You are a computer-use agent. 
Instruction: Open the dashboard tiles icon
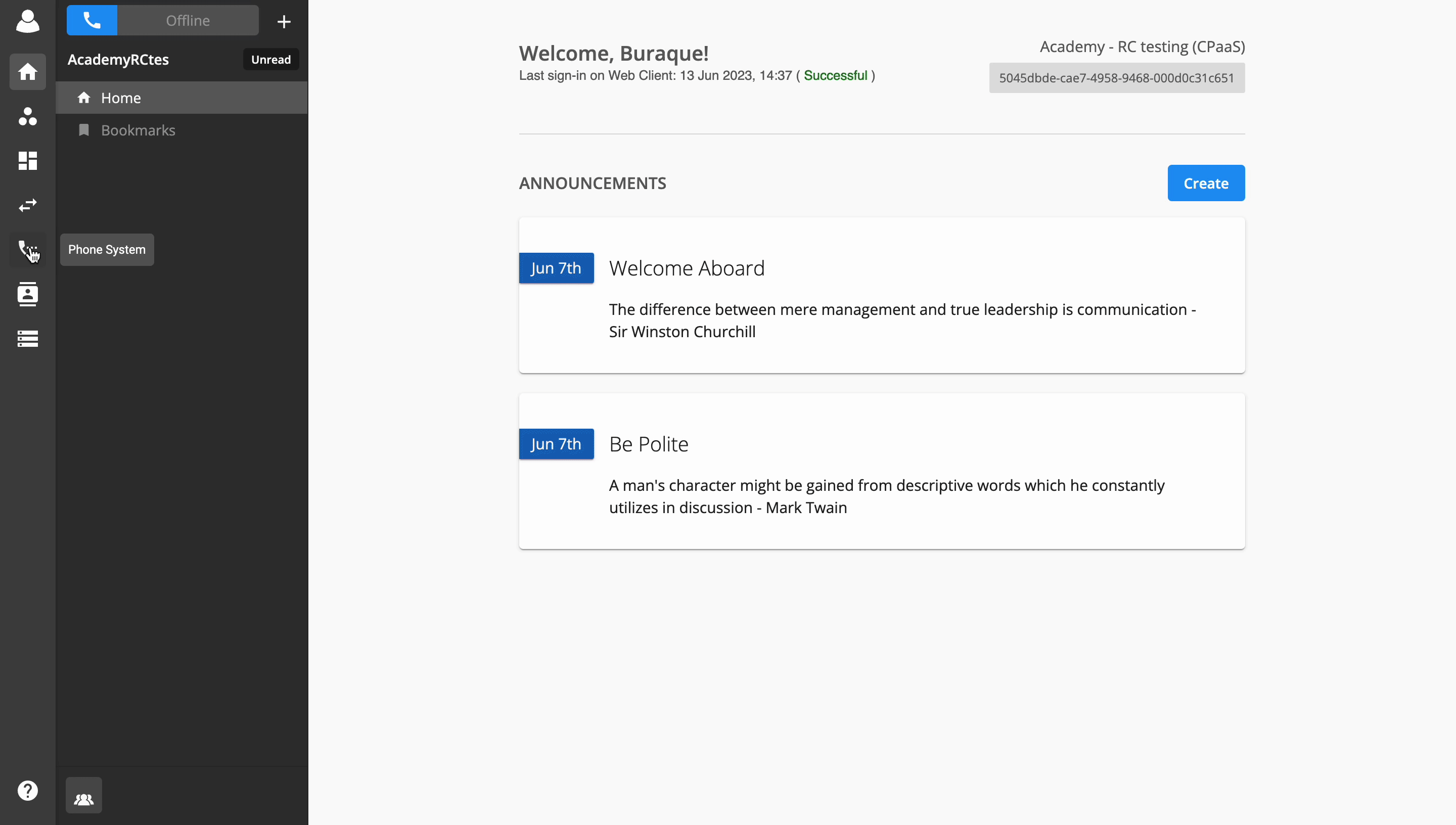click(27, 160)
